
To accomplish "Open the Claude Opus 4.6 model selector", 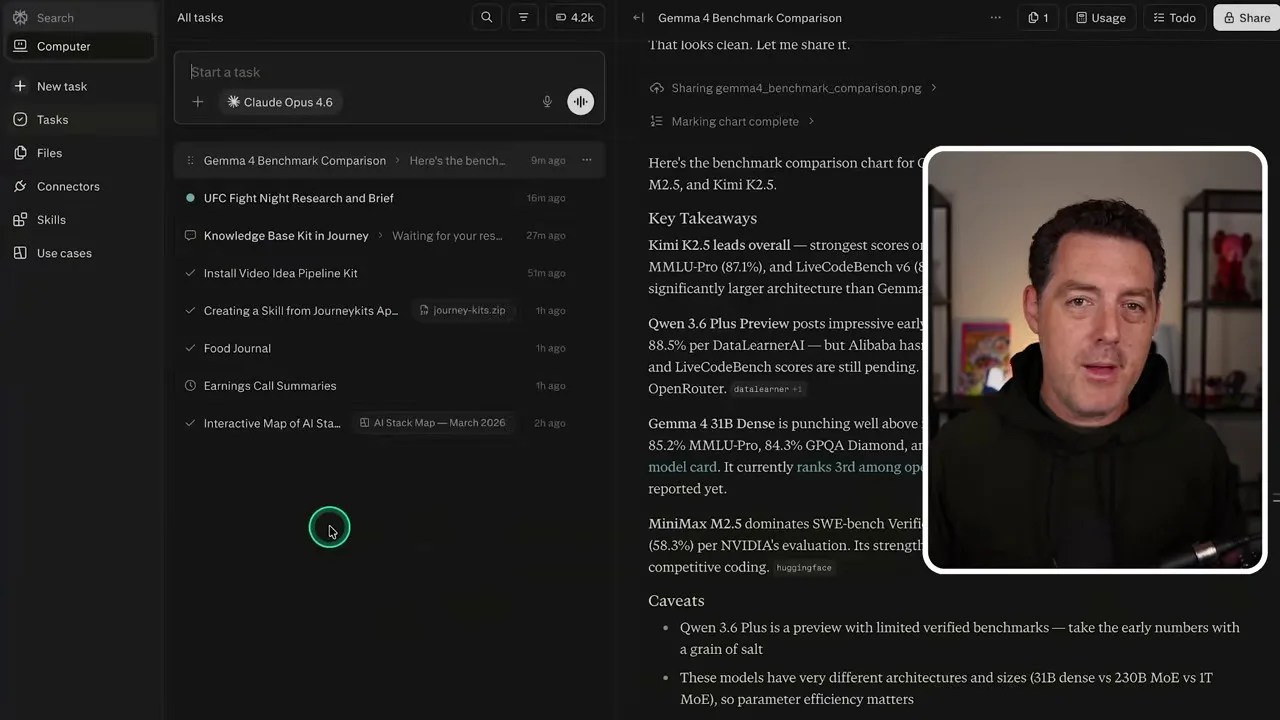I will click(x=280, y=102).
